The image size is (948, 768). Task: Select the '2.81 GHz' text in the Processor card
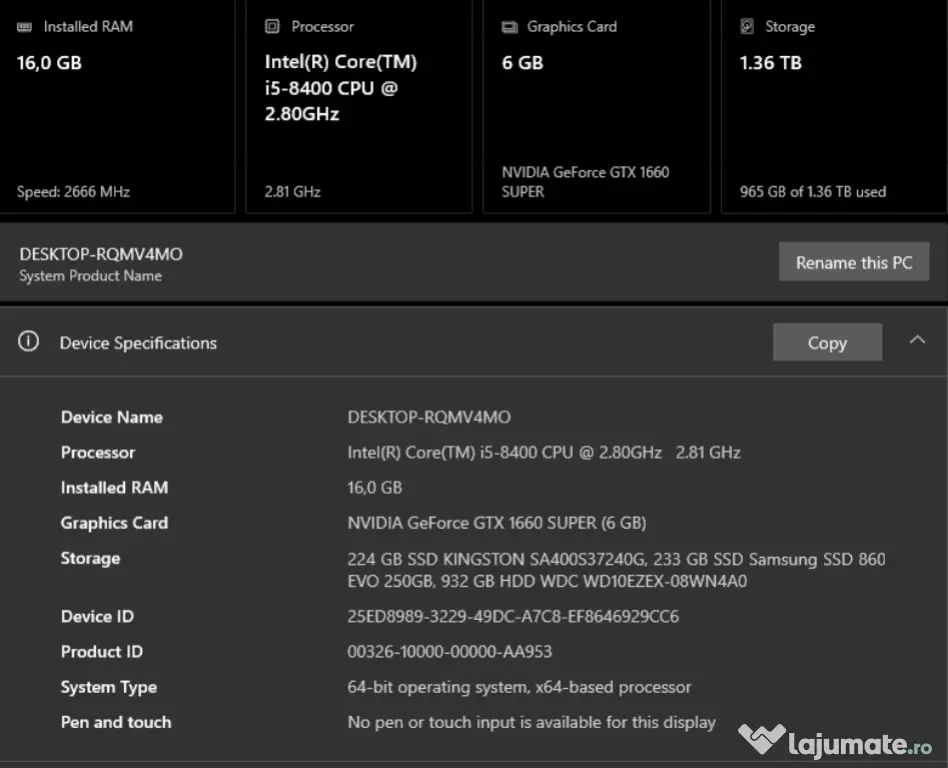[x=293, y=192]
